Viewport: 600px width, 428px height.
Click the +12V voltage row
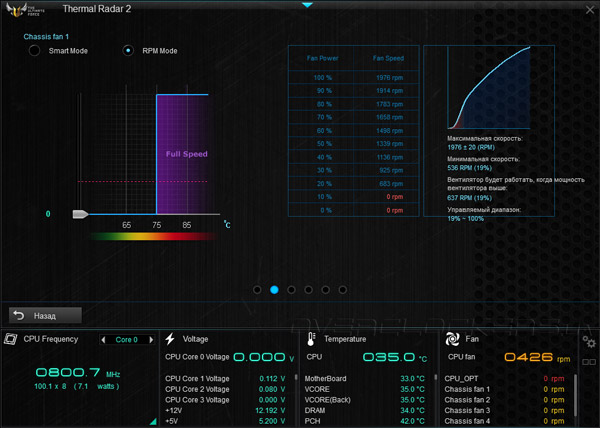click(225, 410)
